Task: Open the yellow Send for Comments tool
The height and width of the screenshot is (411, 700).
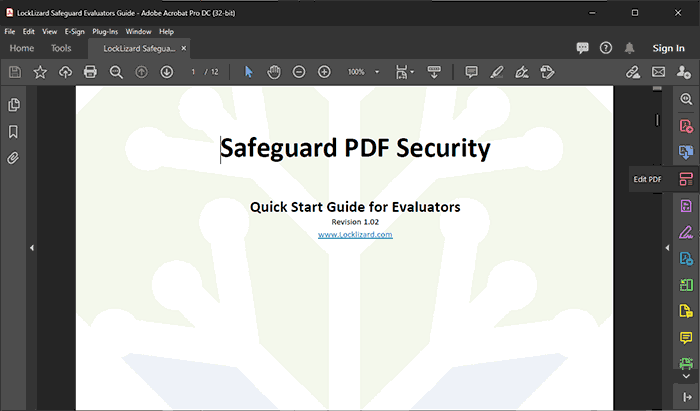Action: pyautogui.click(x=686, y=311)
